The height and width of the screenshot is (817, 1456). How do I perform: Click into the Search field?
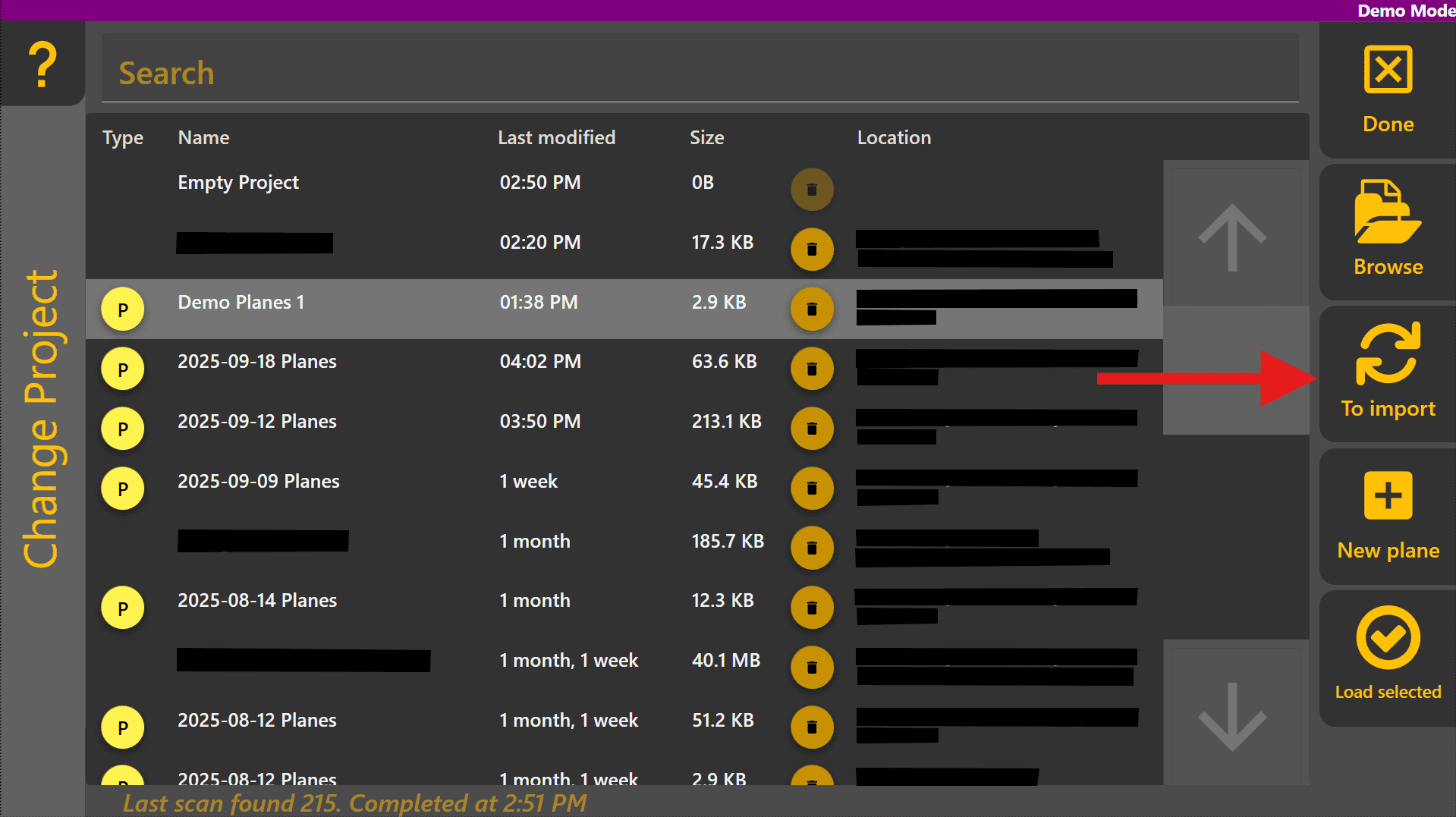[x=698, y=73]
